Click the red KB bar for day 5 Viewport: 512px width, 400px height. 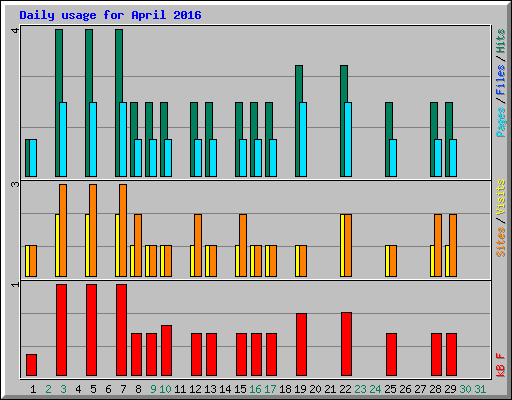pyautogui.click(x=91, y=330)
